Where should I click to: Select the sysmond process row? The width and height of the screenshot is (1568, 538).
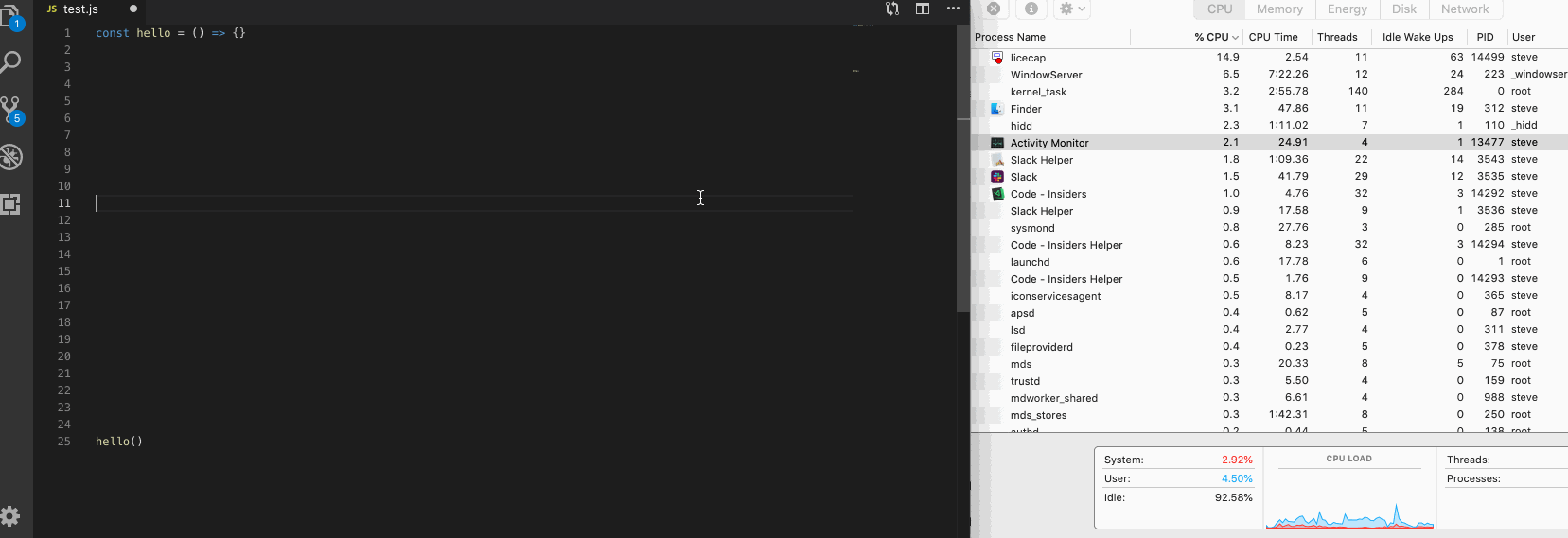tap(1270, 228)
